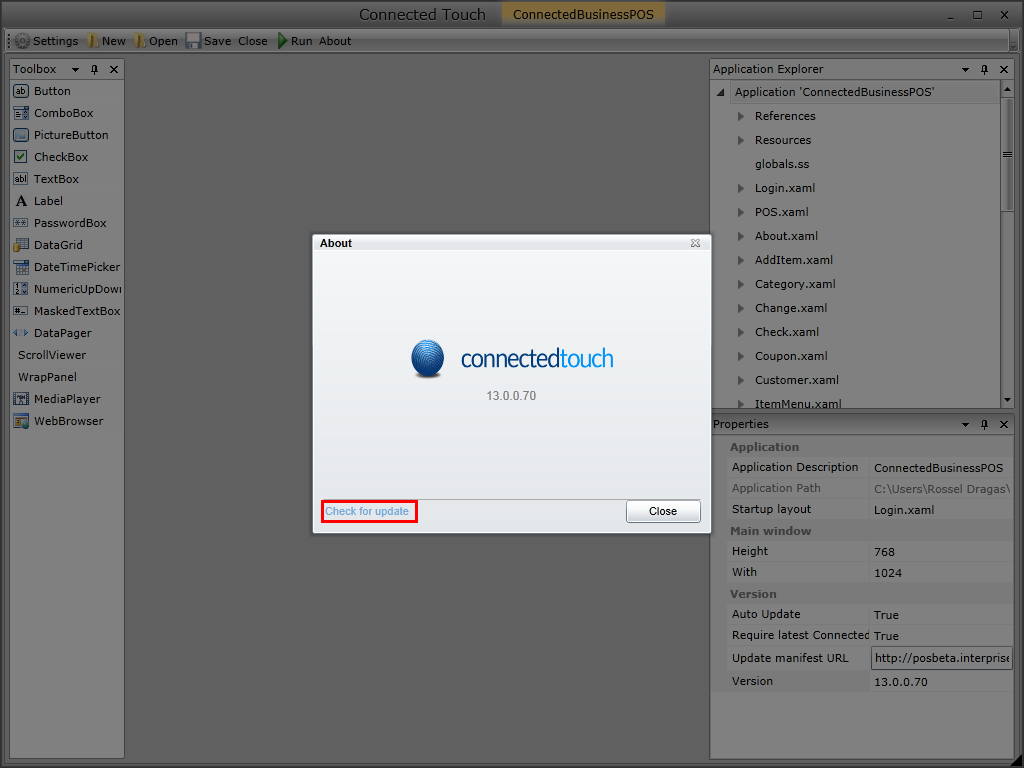Image resolution: width=1024 pixels, height=768 pixels.
Task: Select Check.xaml in the tree
Action: [x=787, y=332]
